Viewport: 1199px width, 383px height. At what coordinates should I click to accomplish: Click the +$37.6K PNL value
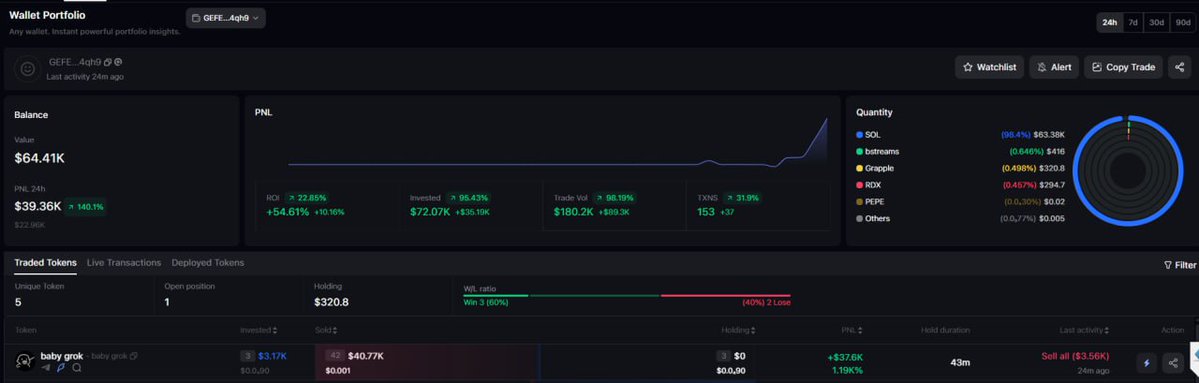tap(845, 357)
